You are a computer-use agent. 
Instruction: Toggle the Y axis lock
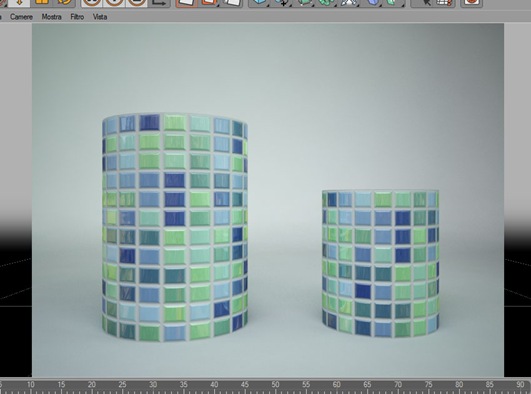[x=114, y=3]
